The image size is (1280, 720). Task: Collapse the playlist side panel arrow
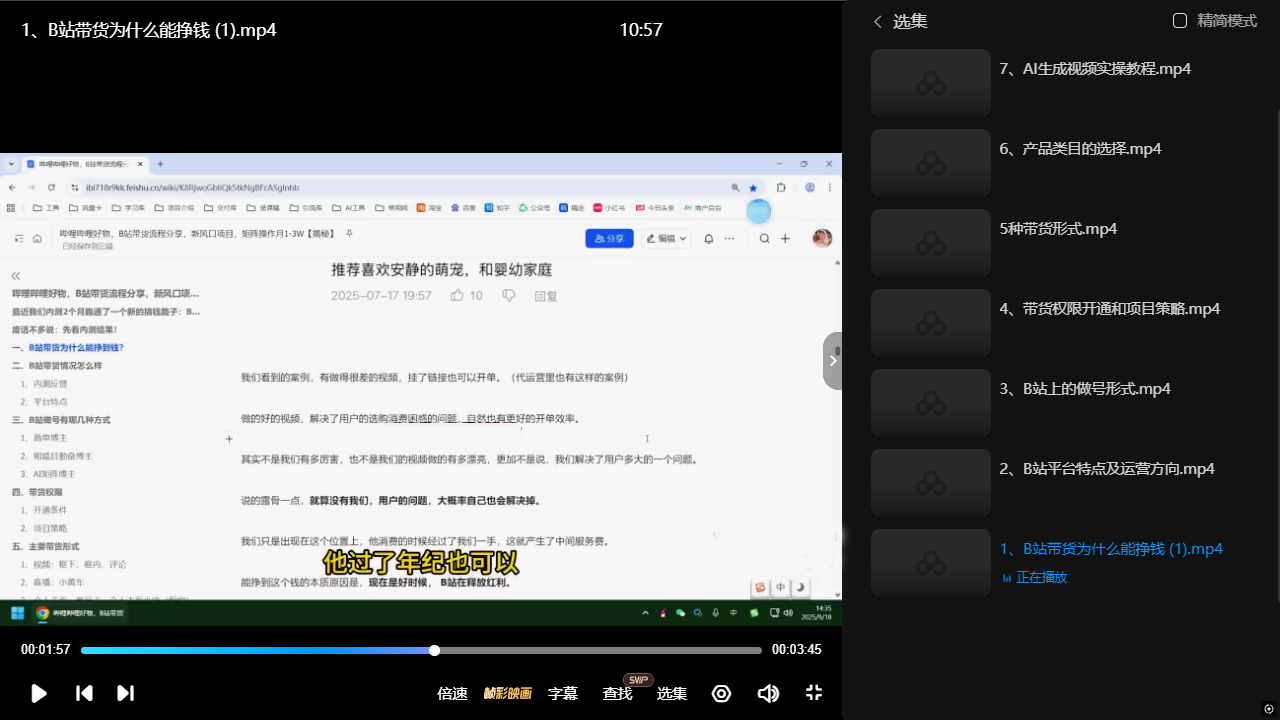[833, 360]
